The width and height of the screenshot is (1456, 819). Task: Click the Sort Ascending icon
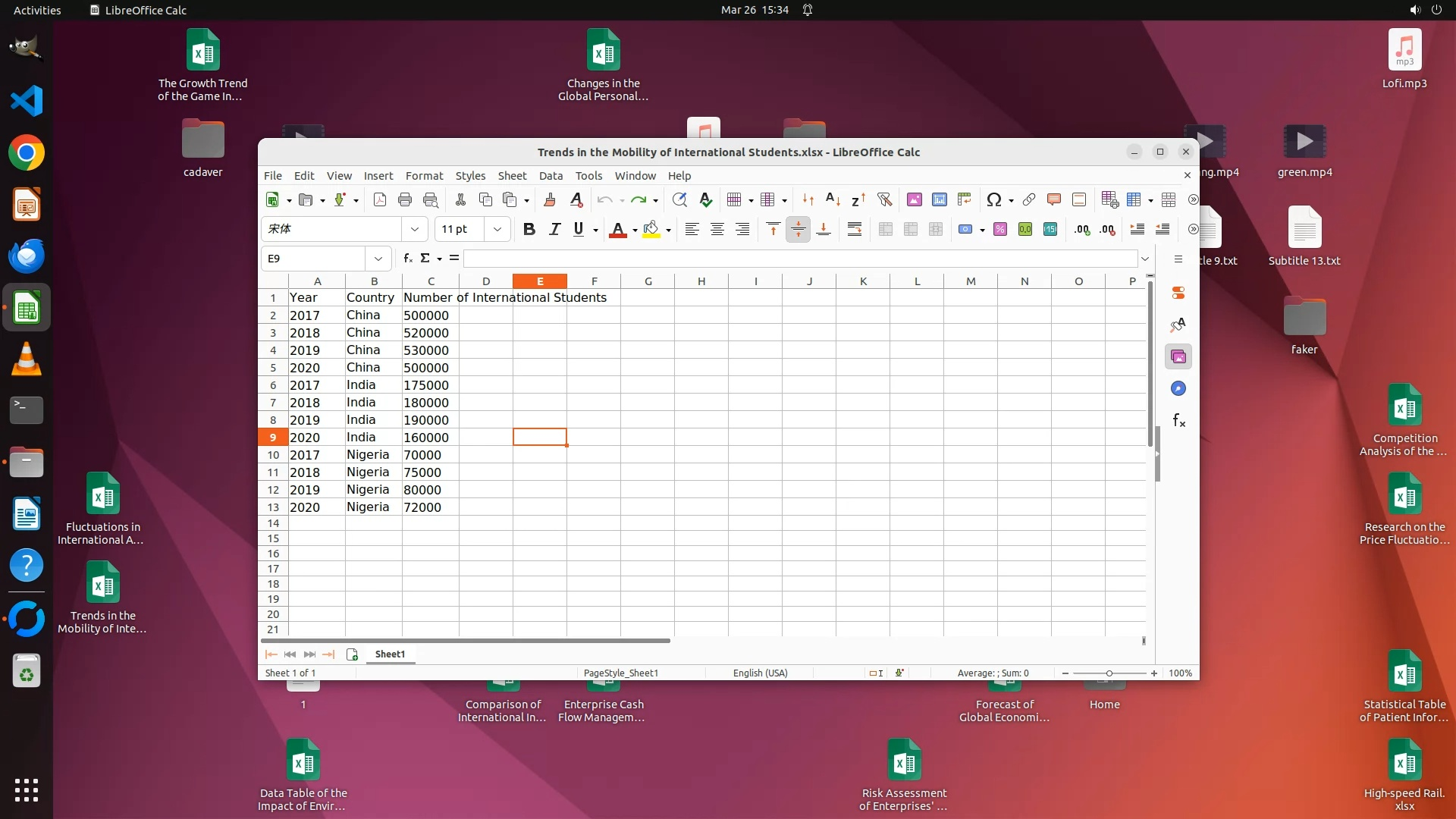(x=832, y=199)
